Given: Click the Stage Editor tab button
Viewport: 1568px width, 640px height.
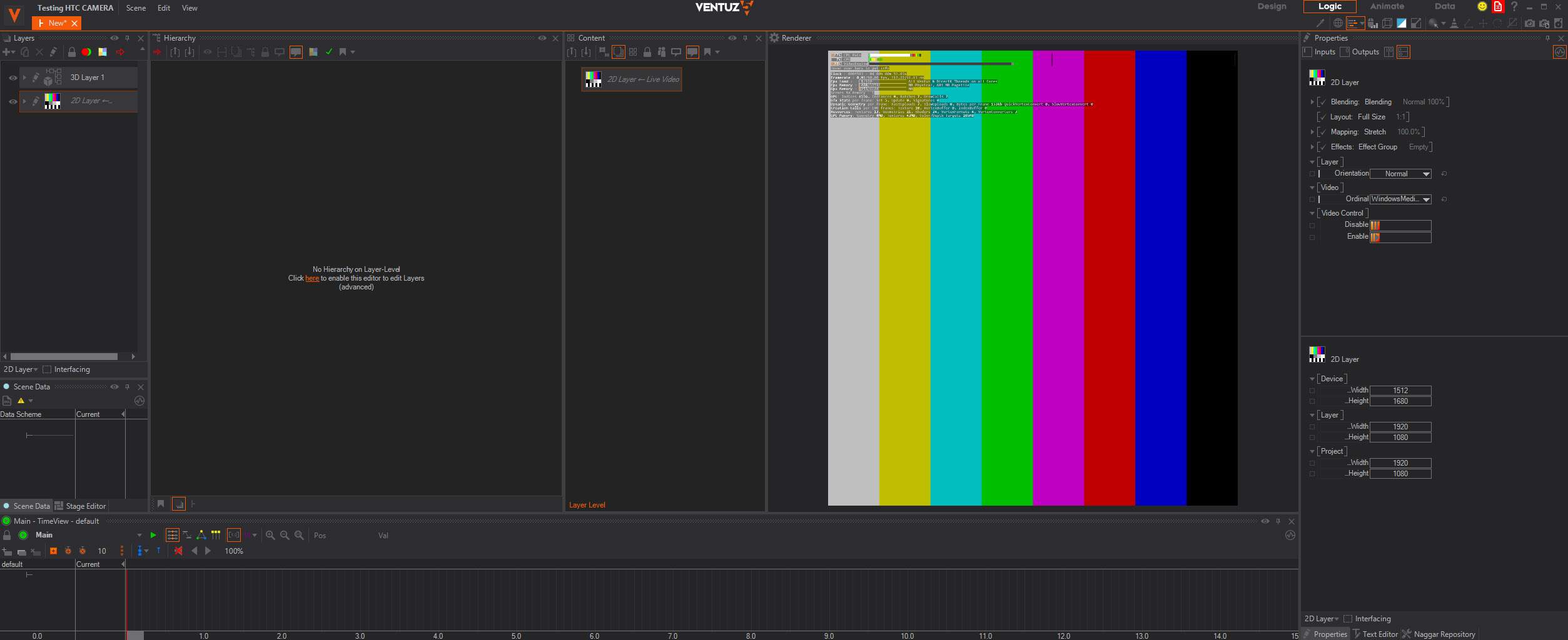Looking at the screenshot, I should (81, 506).
